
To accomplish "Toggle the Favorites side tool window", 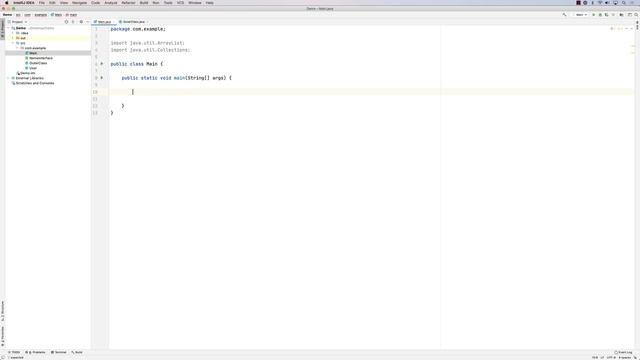I will [2, 336].
